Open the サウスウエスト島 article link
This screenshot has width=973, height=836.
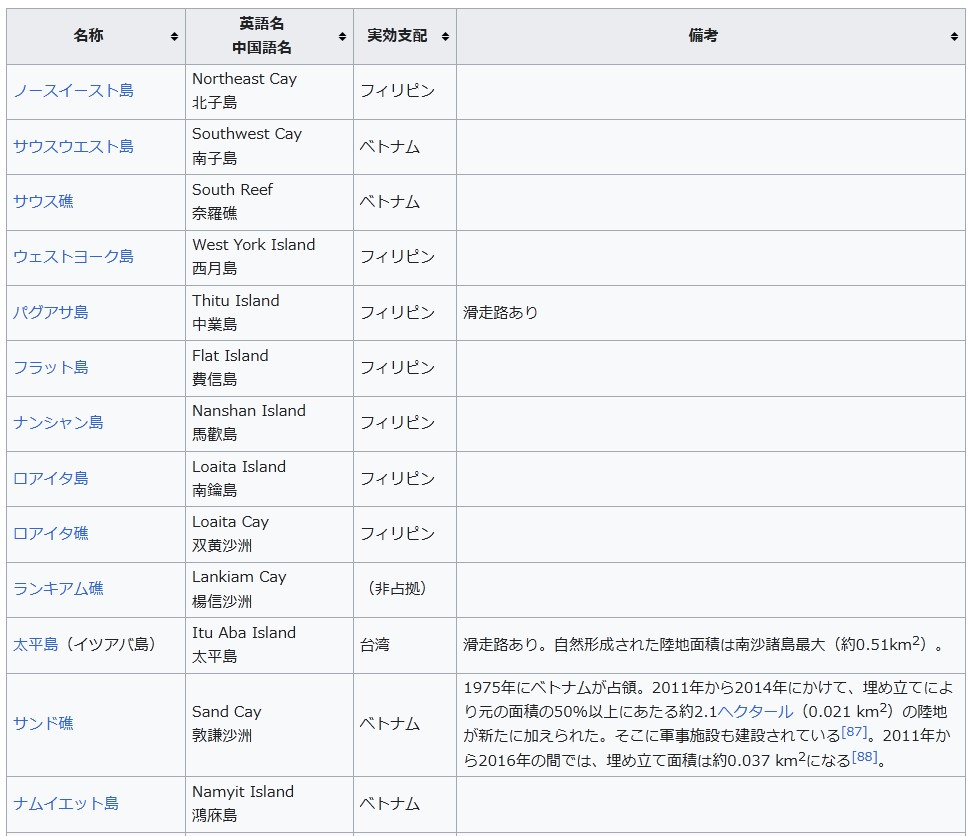(x=73, y=146)
